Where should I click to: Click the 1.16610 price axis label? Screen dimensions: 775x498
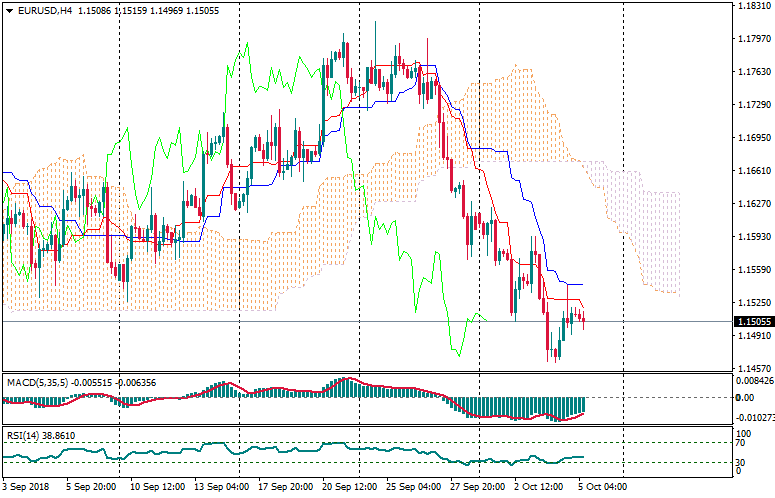[x=752, y=171]
